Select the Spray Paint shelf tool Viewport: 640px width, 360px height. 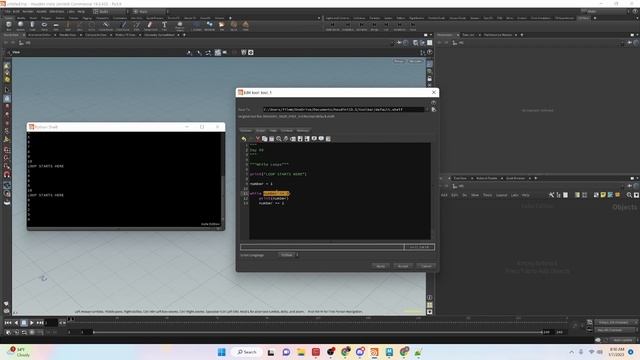pyautogui.click(x=150, y=26)
